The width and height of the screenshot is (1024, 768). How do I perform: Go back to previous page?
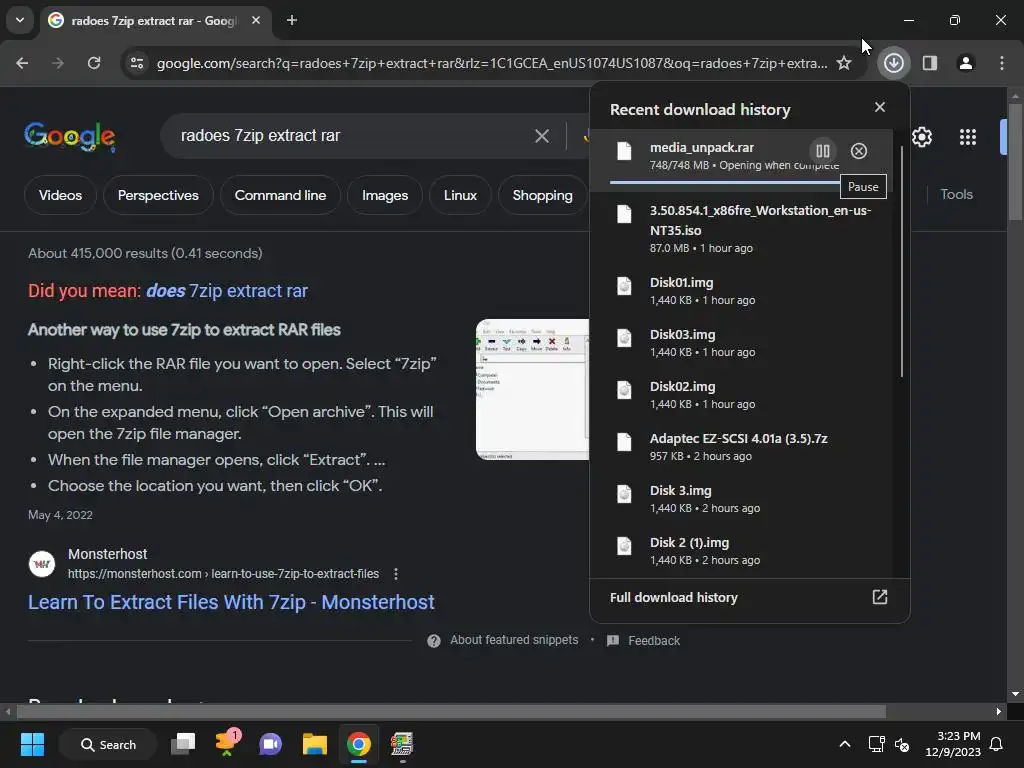click(x=22, y=63)
